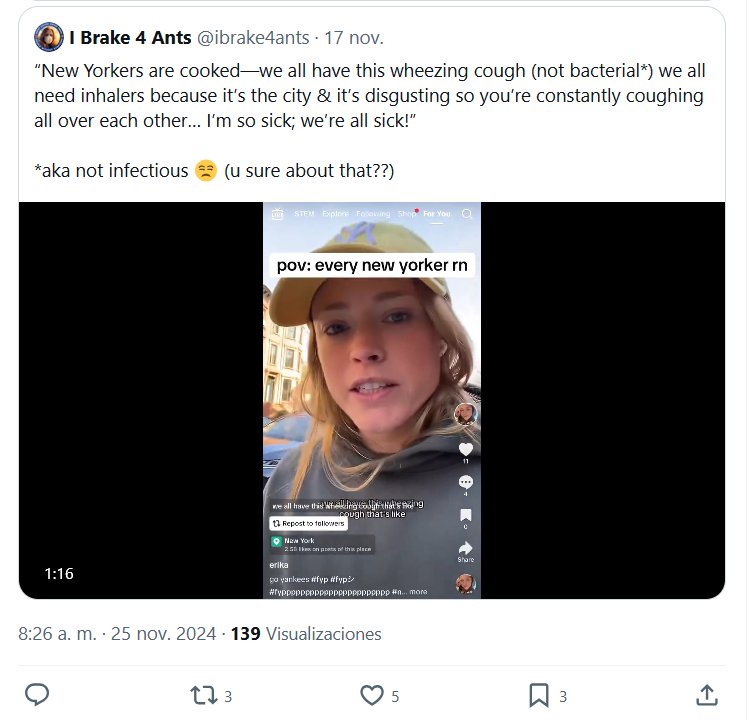Bookmark this post using the bookmark icon
Image resolution: width=752 pixels, height=720 pixels.
539,694
